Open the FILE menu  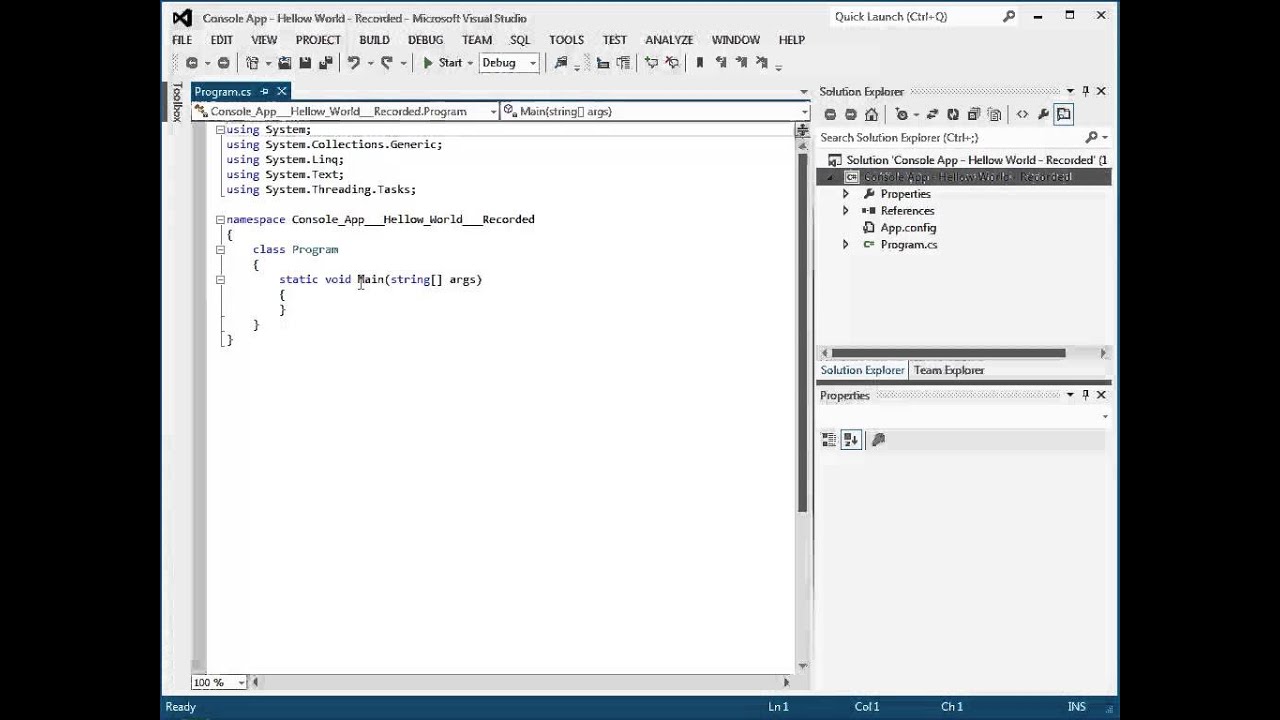pos(182,40)
